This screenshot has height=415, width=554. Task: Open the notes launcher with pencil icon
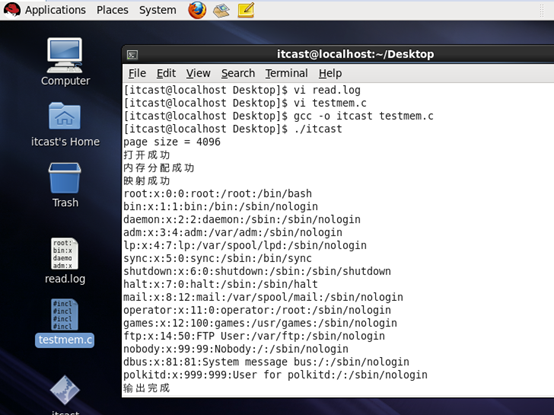coord(246,10)
